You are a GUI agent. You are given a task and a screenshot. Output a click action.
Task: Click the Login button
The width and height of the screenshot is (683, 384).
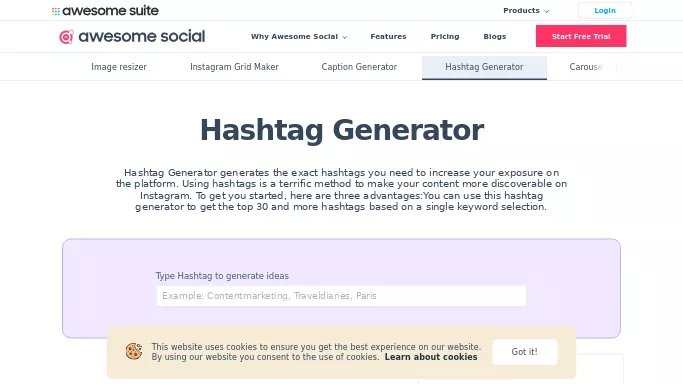[x=605, y=10]
